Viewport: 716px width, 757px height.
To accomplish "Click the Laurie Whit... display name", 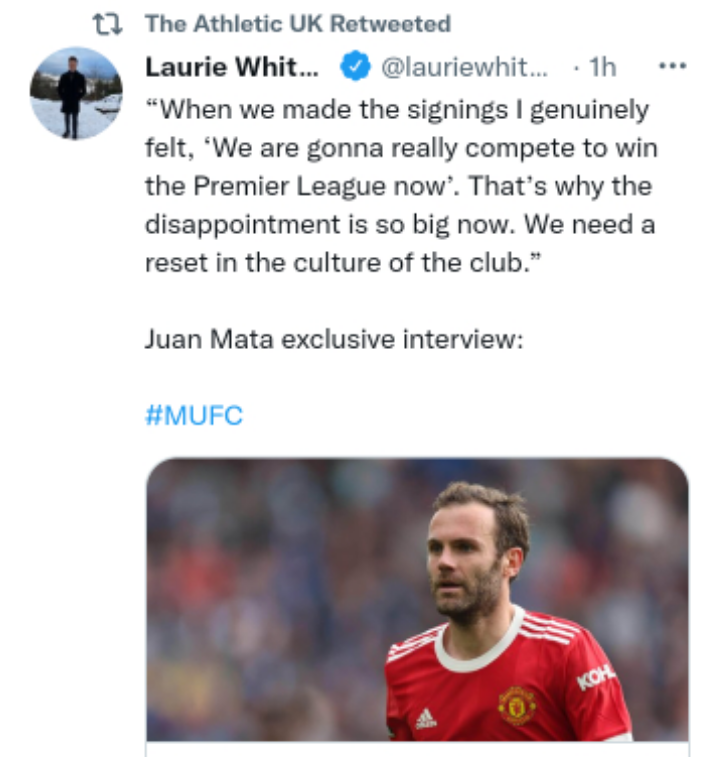I will [232, 67].
